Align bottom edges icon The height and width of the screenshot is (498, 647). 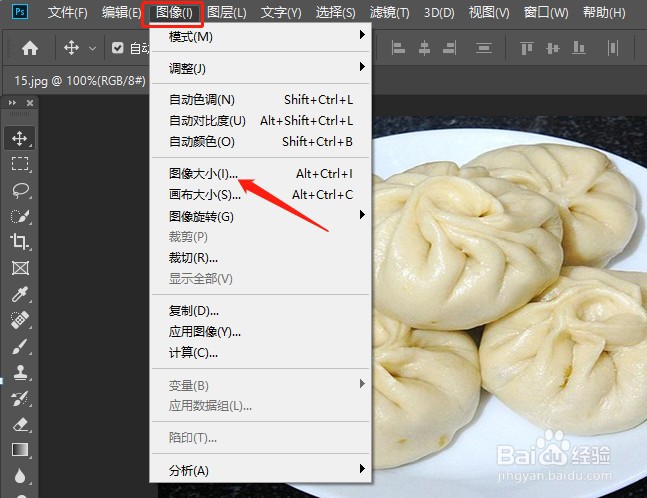click(x=579, y=48)
